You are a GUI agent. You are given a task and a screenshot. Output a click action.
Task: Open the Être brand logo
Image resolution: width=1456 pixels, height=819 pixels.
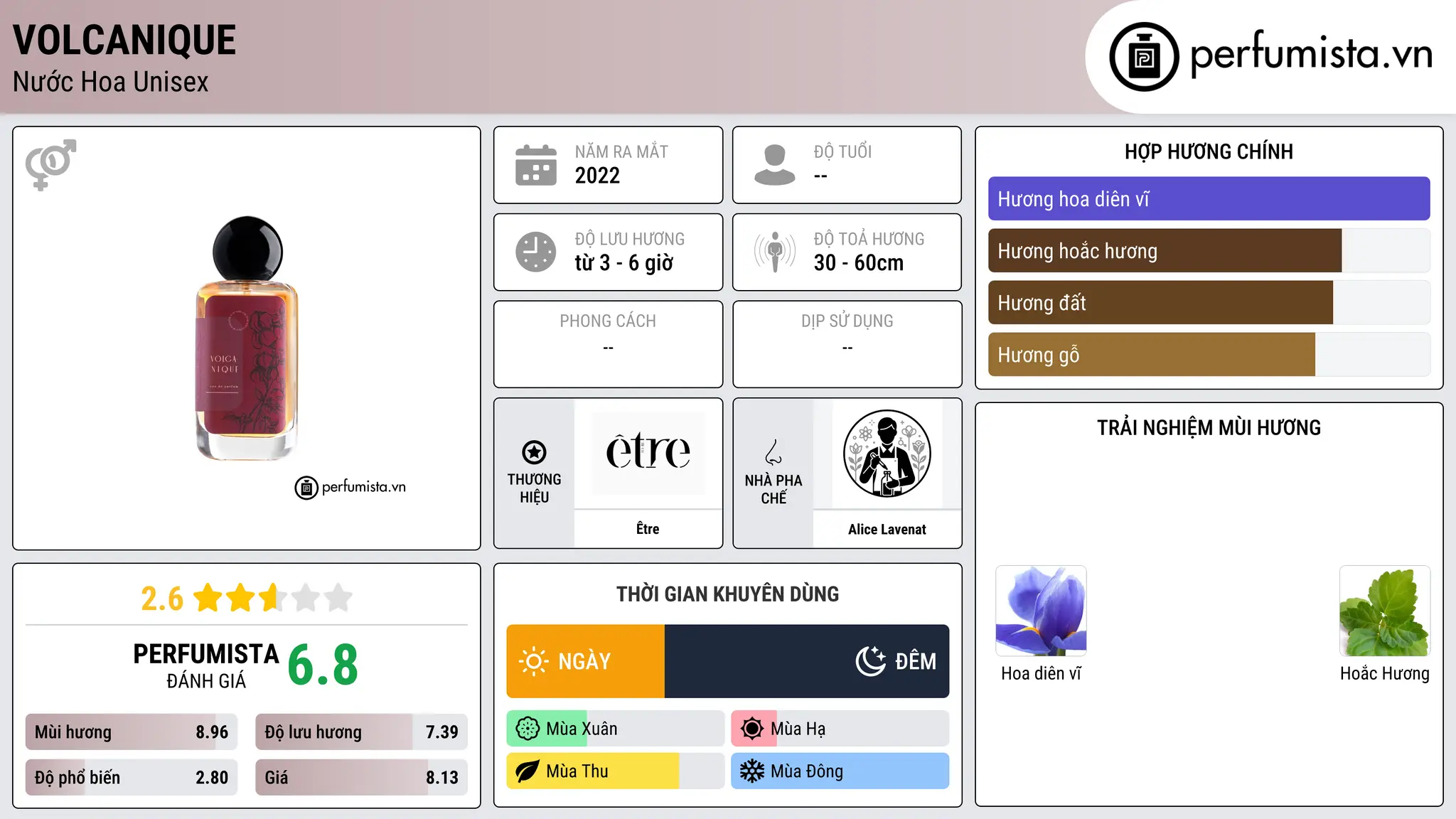pos(648,453)
